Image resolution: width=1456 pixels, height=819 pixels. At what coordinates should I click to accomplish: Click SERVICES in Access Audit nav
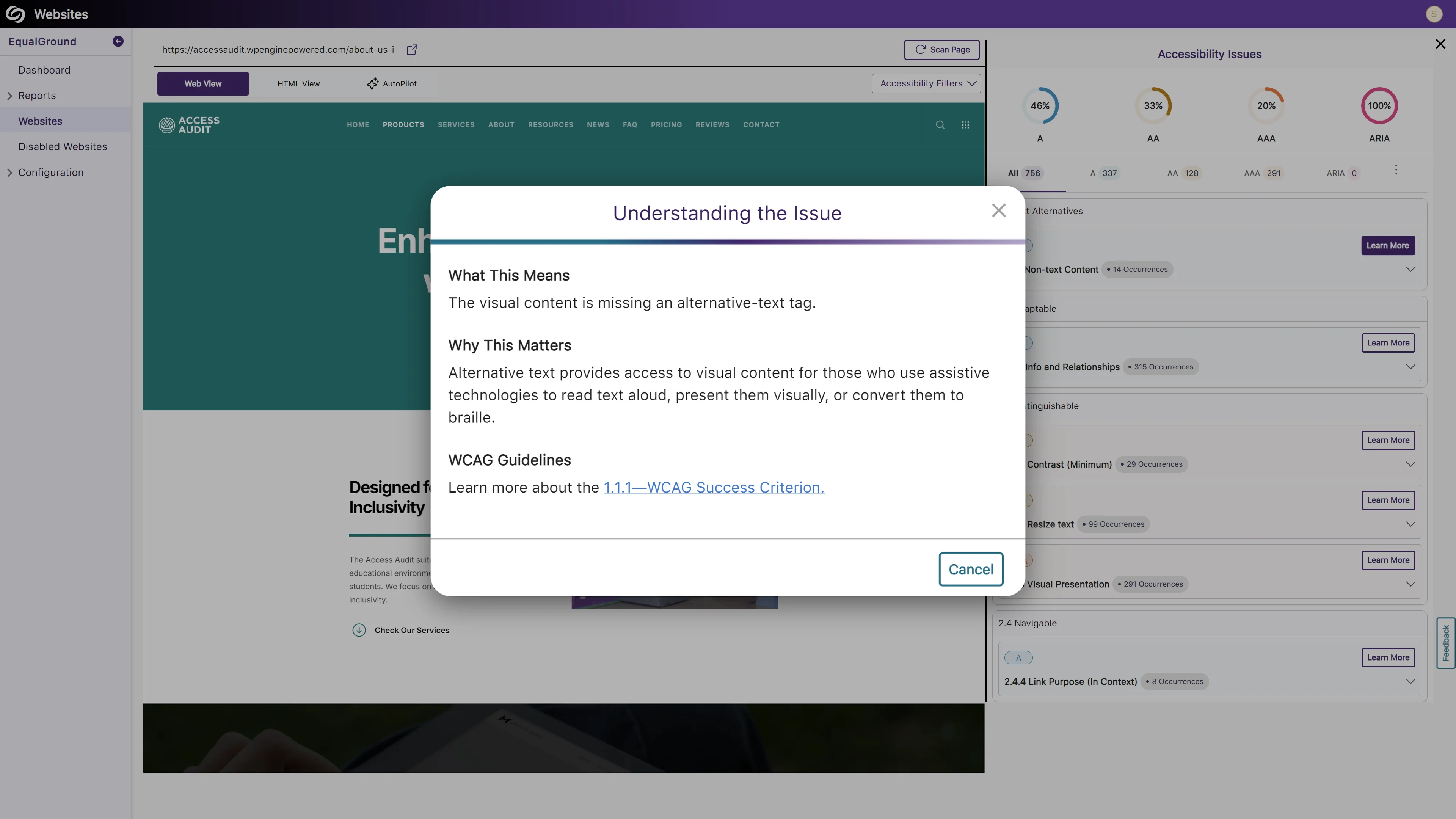pos(456,125)
